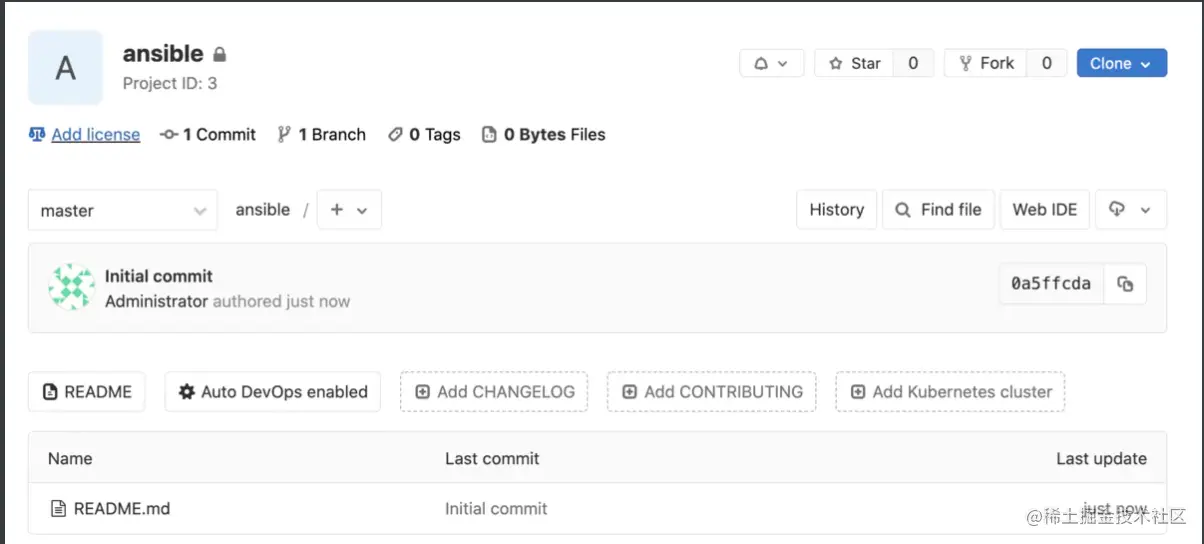
Task: Click Find file button
Action: click(938, 210)
